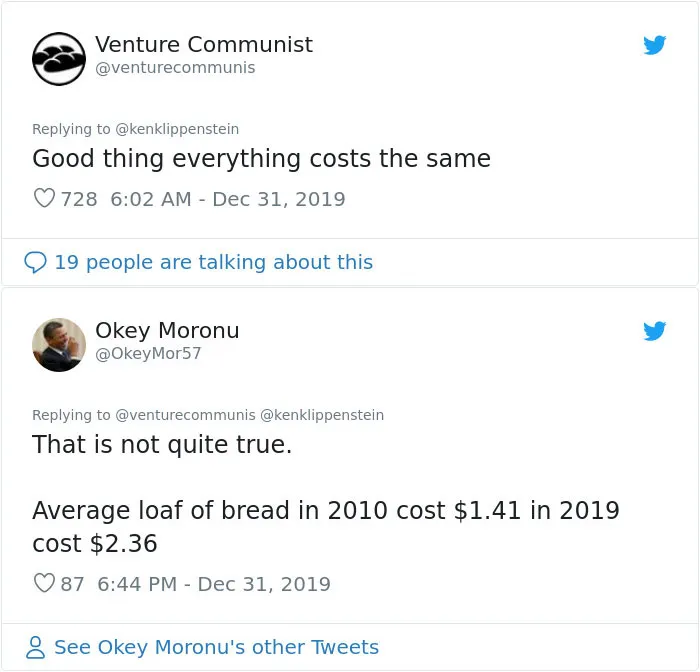Open the @venturecommunis handle under Venture Communist

pyautogui.click(x=175, y=68)
